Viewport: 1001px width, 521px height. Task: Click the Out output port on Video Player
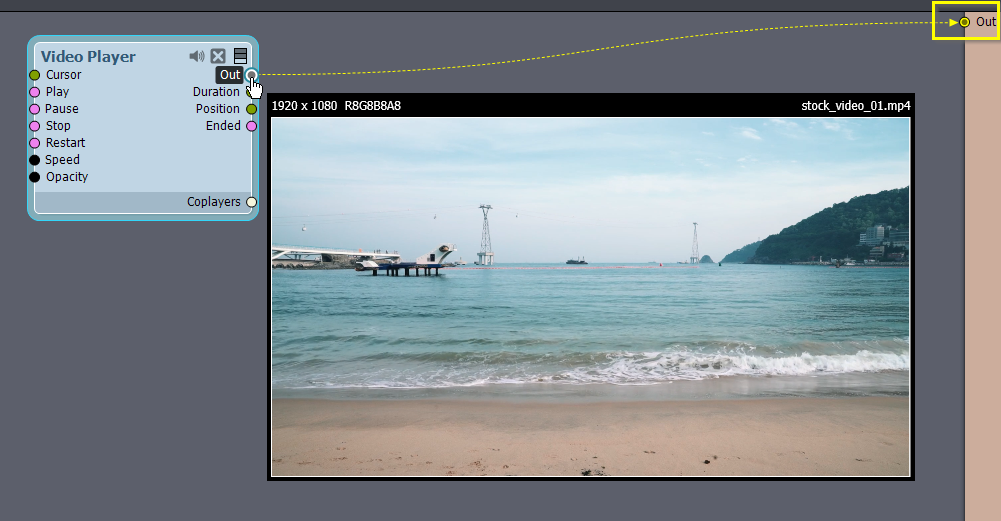coord(252,75)
